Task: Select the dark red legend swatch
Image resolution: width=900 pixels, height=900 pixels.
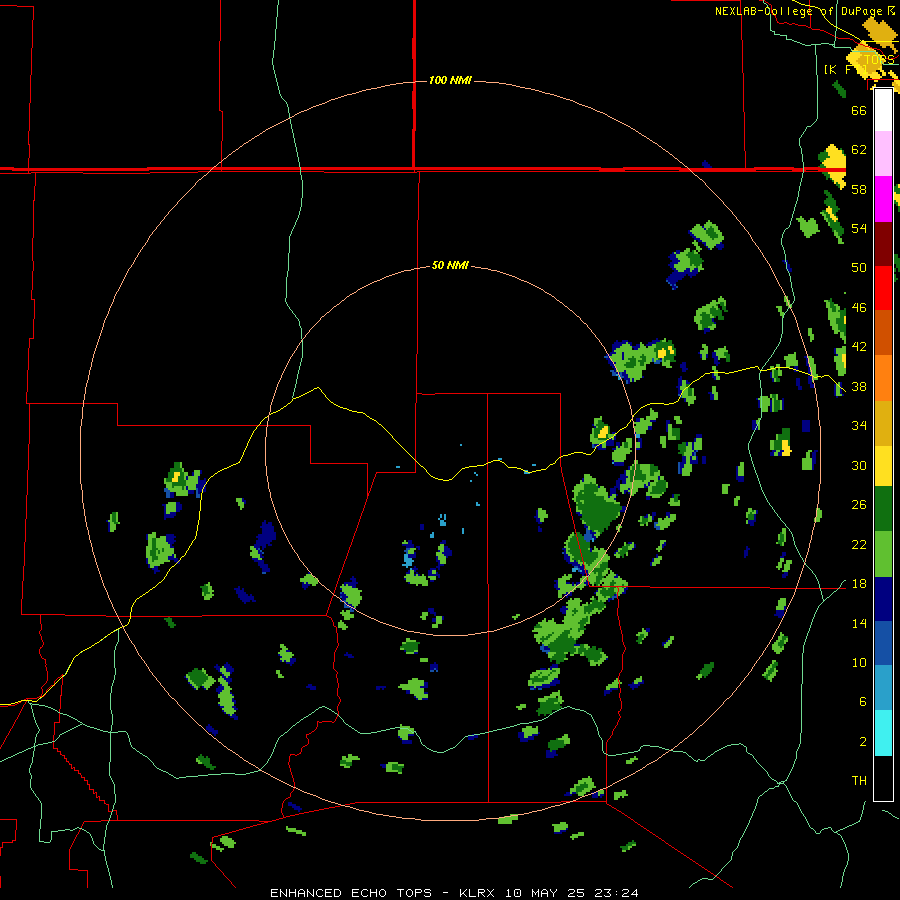Action: click(883, 244)
